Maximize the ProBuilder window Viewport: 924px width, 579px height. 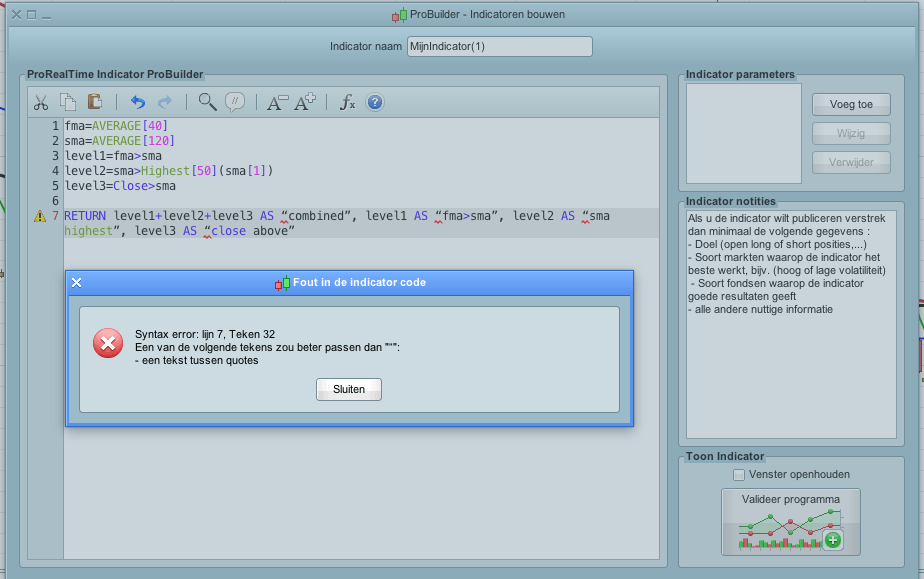pyautogui.click(x=32, y=15)
